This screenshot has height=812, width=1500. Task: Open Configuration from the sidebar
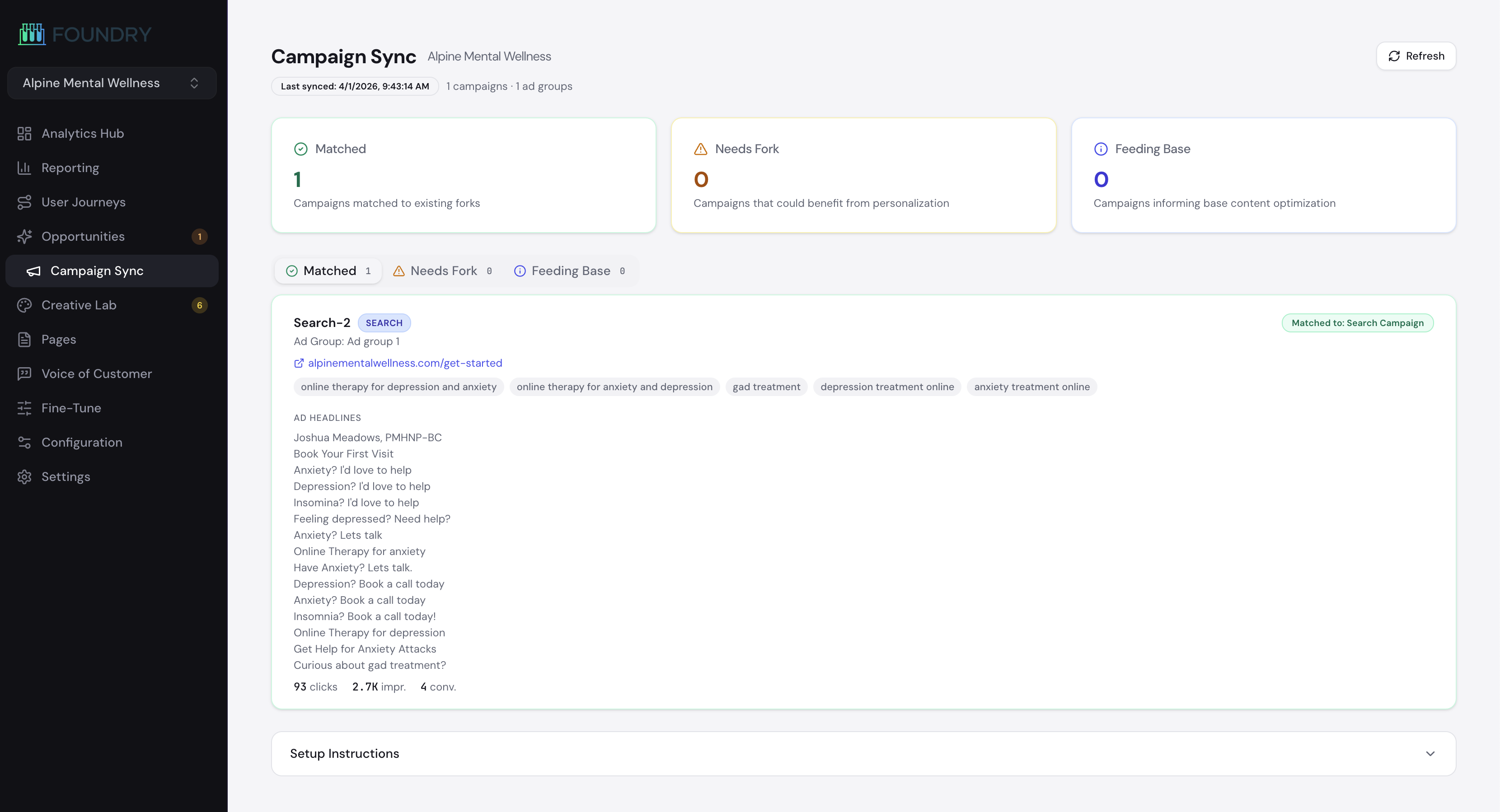click(x=24, y=442)
